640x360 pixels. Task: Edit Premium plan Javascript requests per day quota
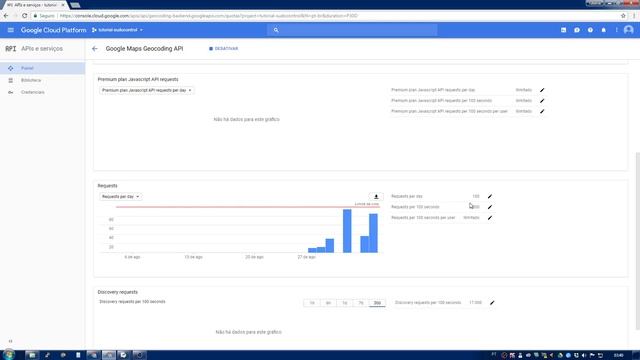pos(542,90)
